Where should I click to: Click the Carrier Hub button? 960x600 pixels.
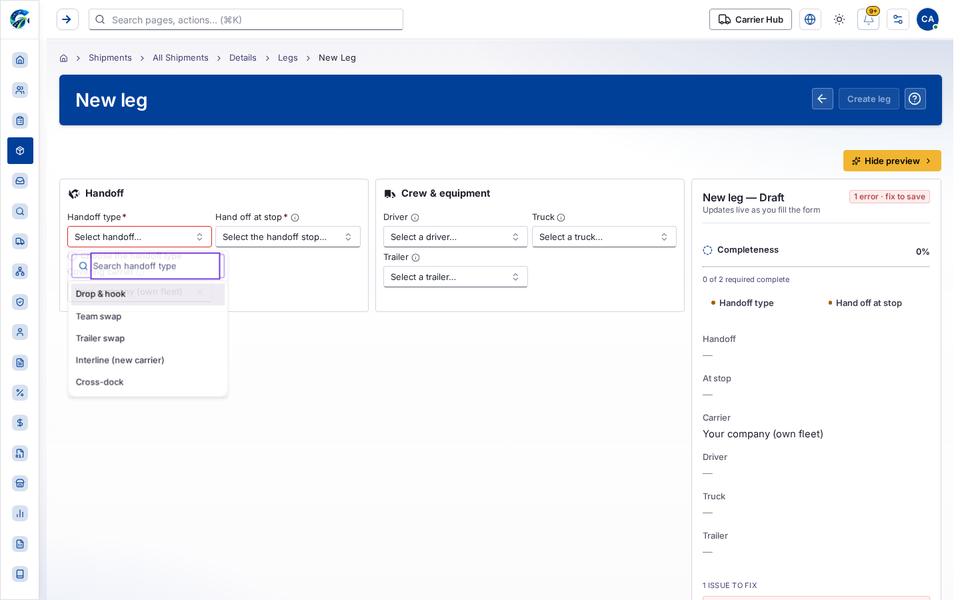[750, 20]
